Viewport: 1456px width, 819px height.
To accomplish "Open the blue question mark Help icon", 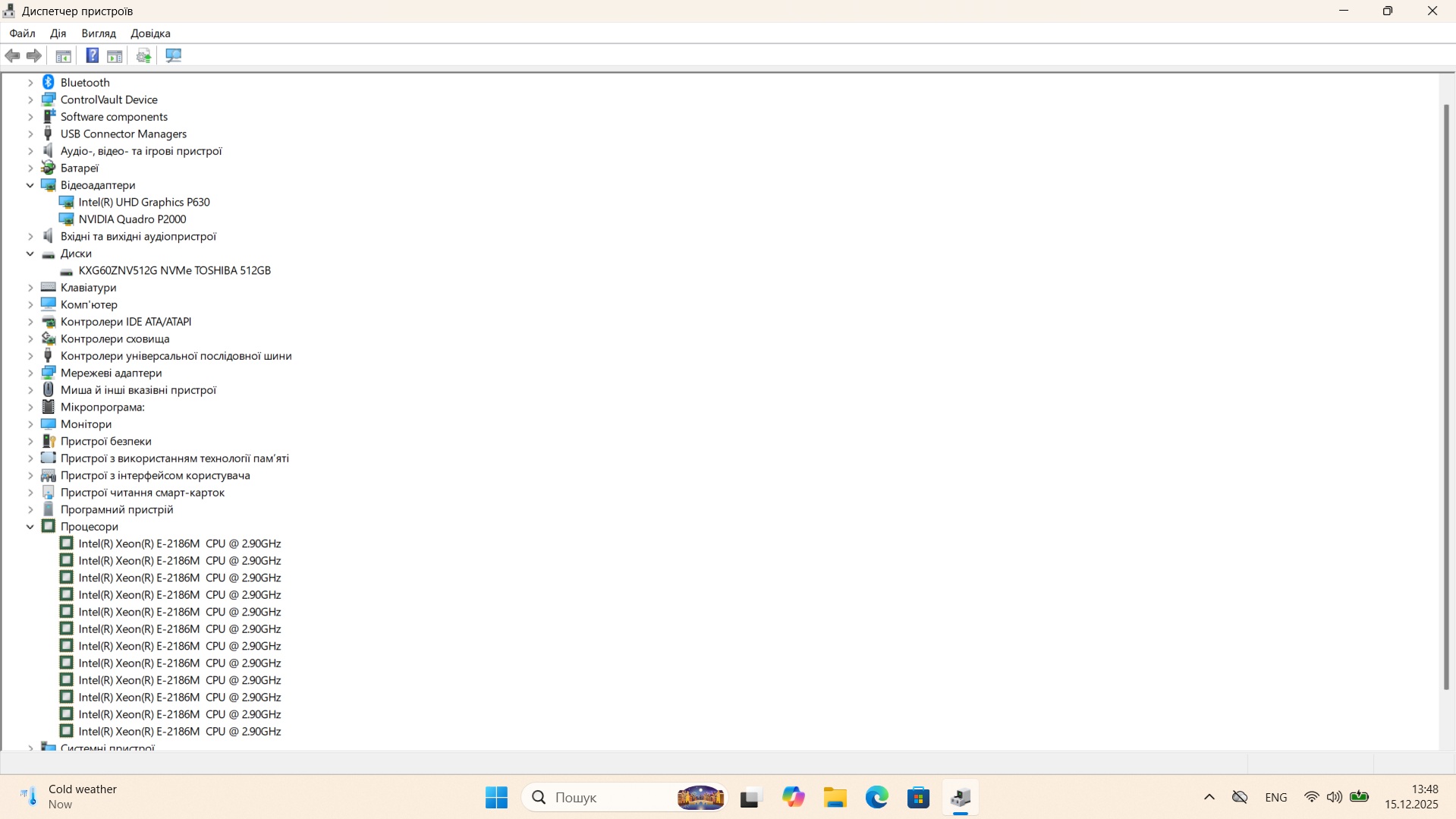I will (92, 55).
